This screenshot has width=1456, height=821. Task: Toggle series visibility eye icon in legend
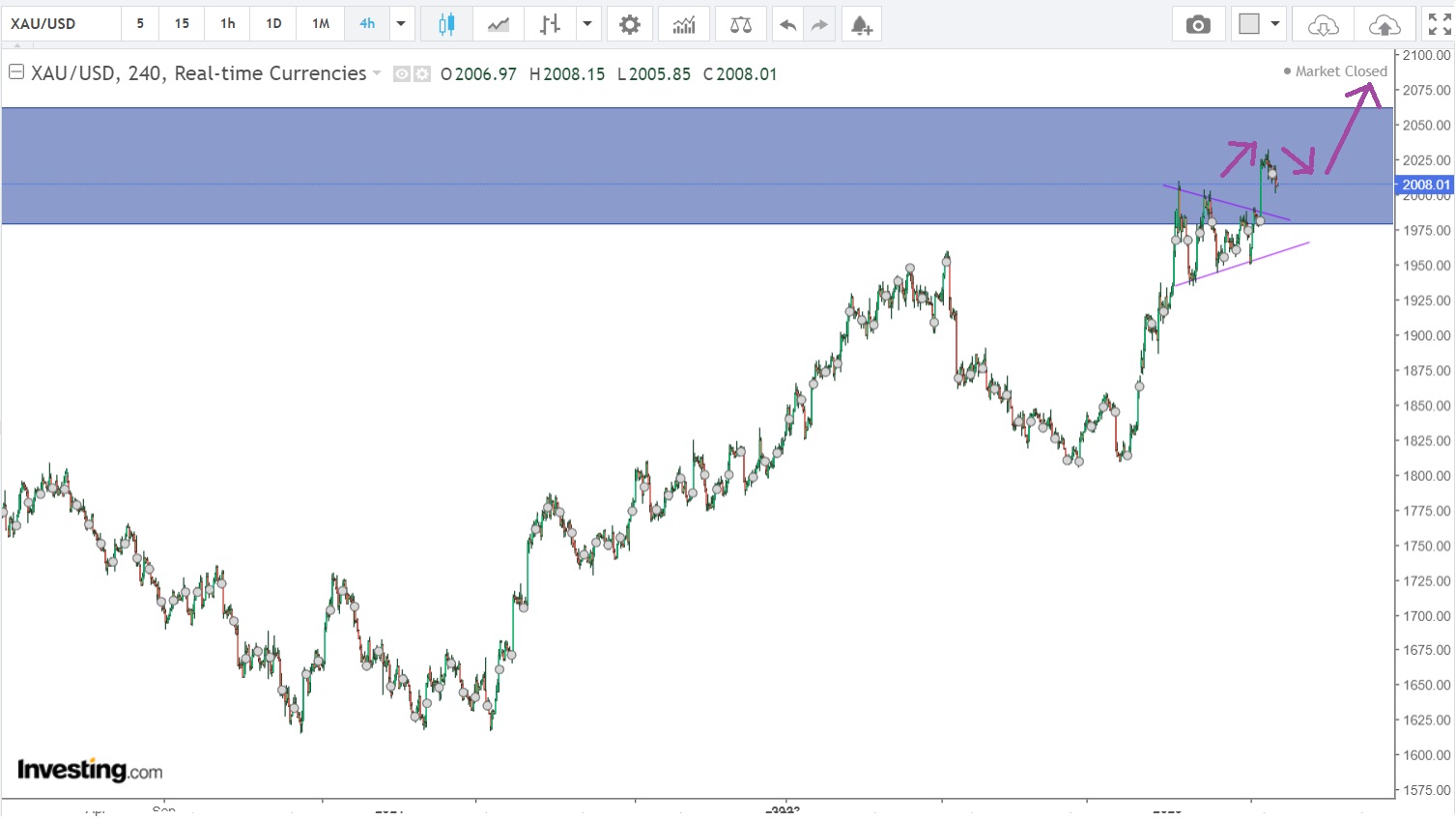tap(402, 73)
